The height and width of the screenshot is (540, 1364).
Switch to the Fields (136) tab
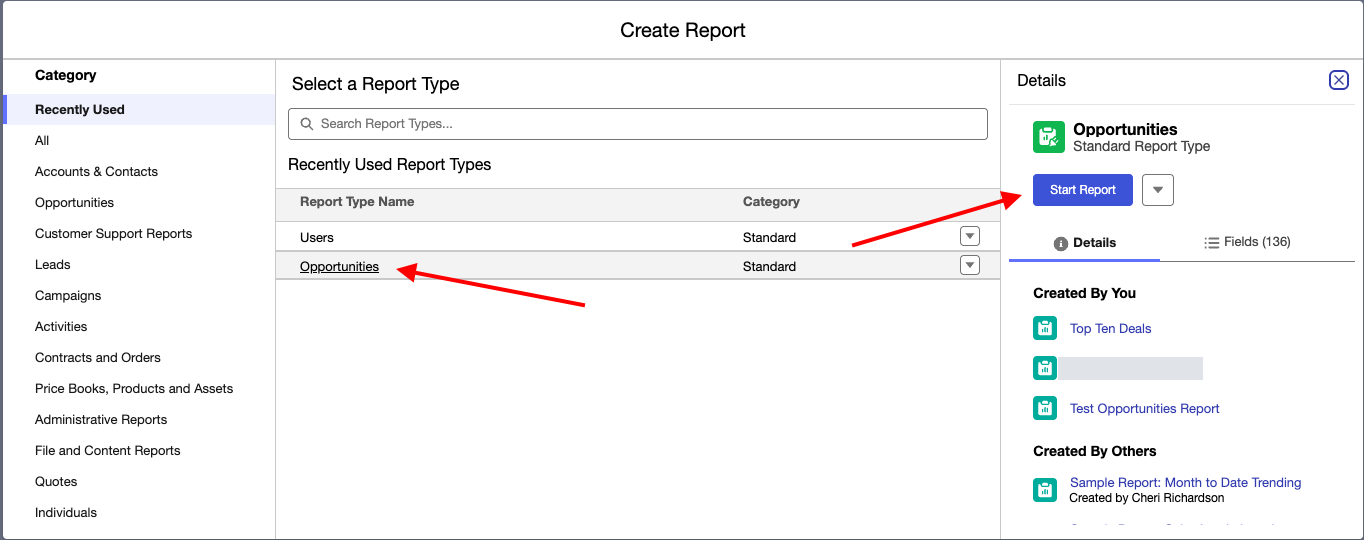tap(1247, 242)
